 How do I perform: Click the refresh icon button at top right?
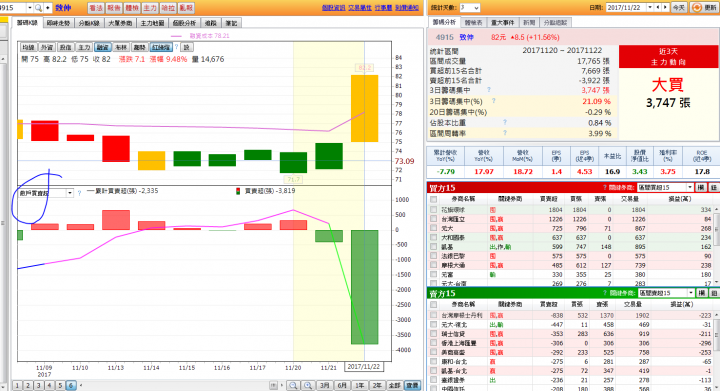coord(704,8)
